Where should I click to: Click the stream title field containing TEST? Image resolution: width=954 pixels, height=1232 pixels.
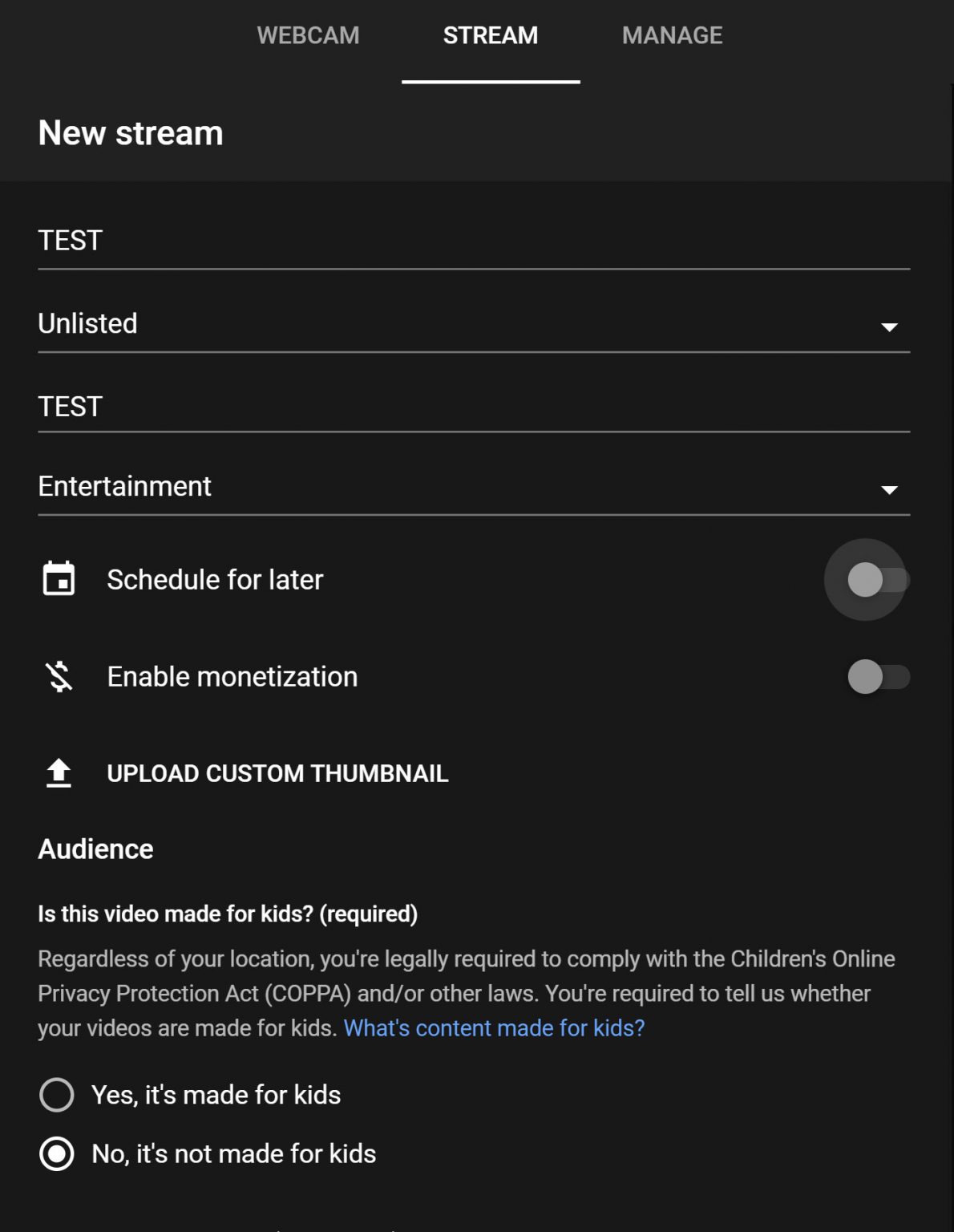click(x=473, y=241)
